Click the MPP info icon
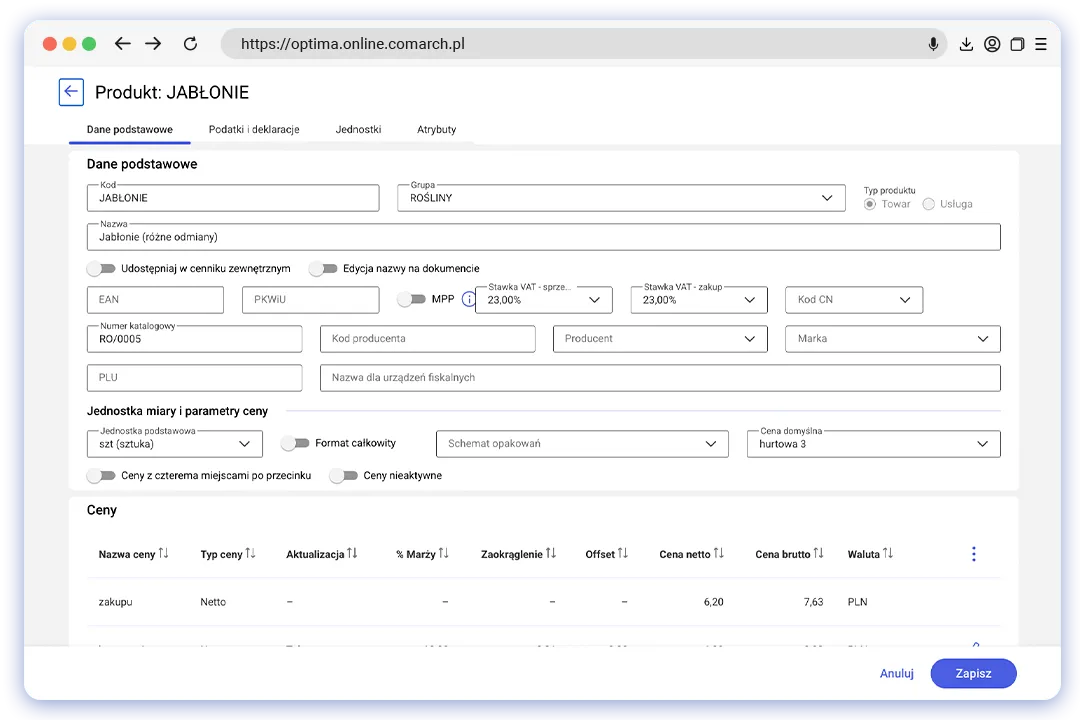The width and height of the screenshot is (1080, 720). 468,299
